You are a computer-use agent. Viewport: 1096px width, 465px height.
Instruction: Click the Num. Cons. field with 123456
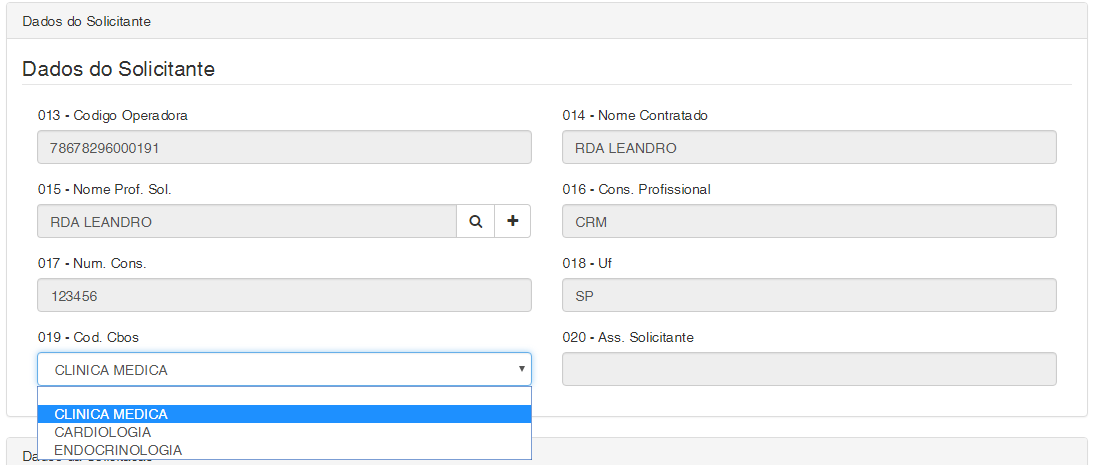click(x=284, y=296)
